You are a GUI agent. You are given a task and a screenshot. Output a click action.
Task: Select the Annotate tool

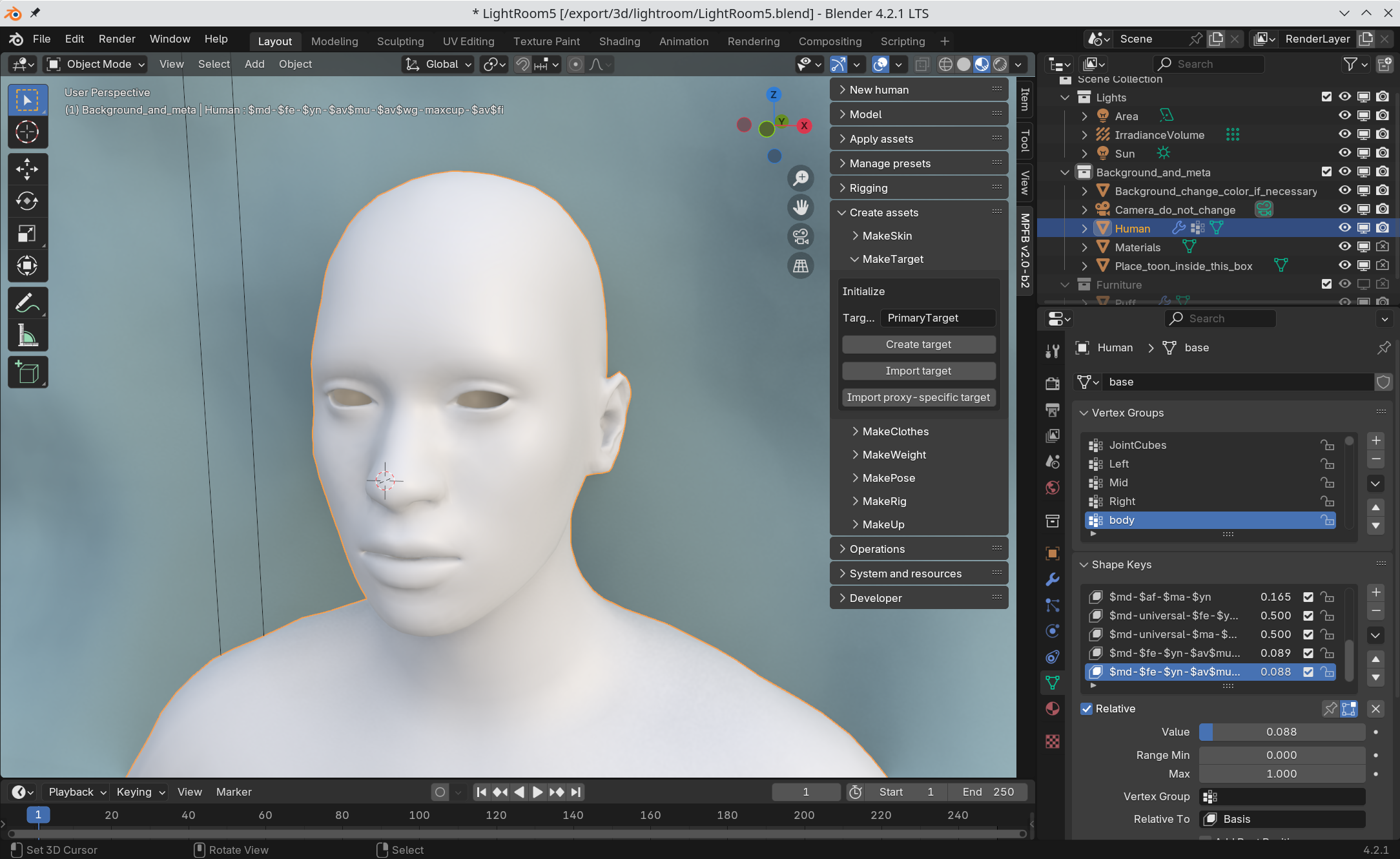pyautogui.click(x=27, y=303)
